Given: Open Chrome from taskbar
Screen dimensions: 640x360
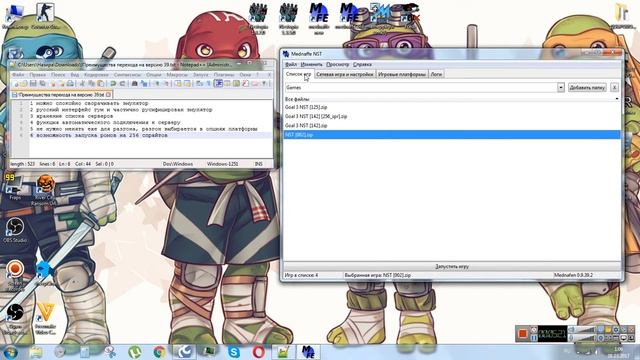Looking at the screenshot, I should [x=160, y=352].
